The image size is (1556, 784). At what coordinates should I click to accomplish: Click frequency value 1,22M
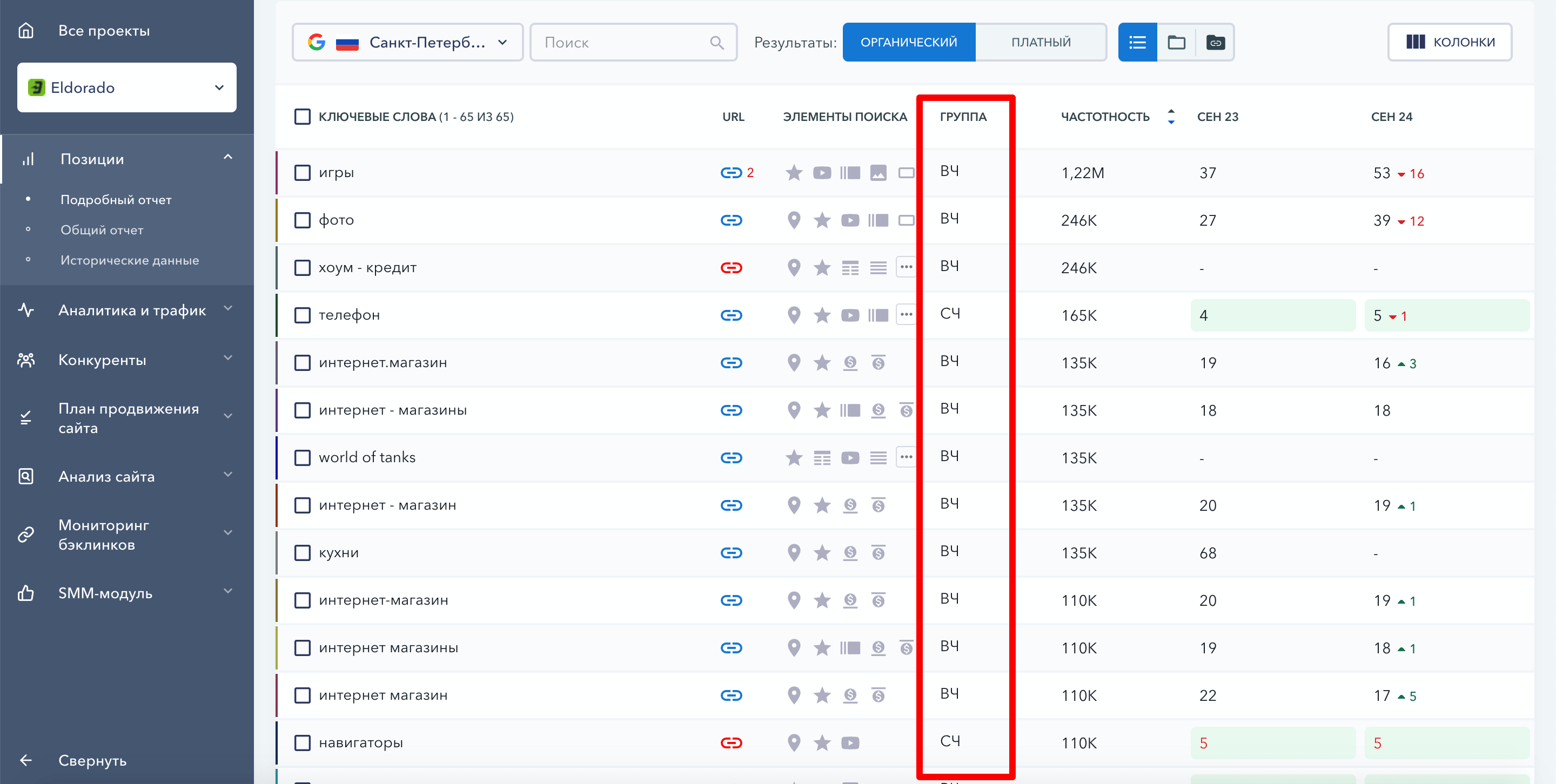tap(1082, 173)
